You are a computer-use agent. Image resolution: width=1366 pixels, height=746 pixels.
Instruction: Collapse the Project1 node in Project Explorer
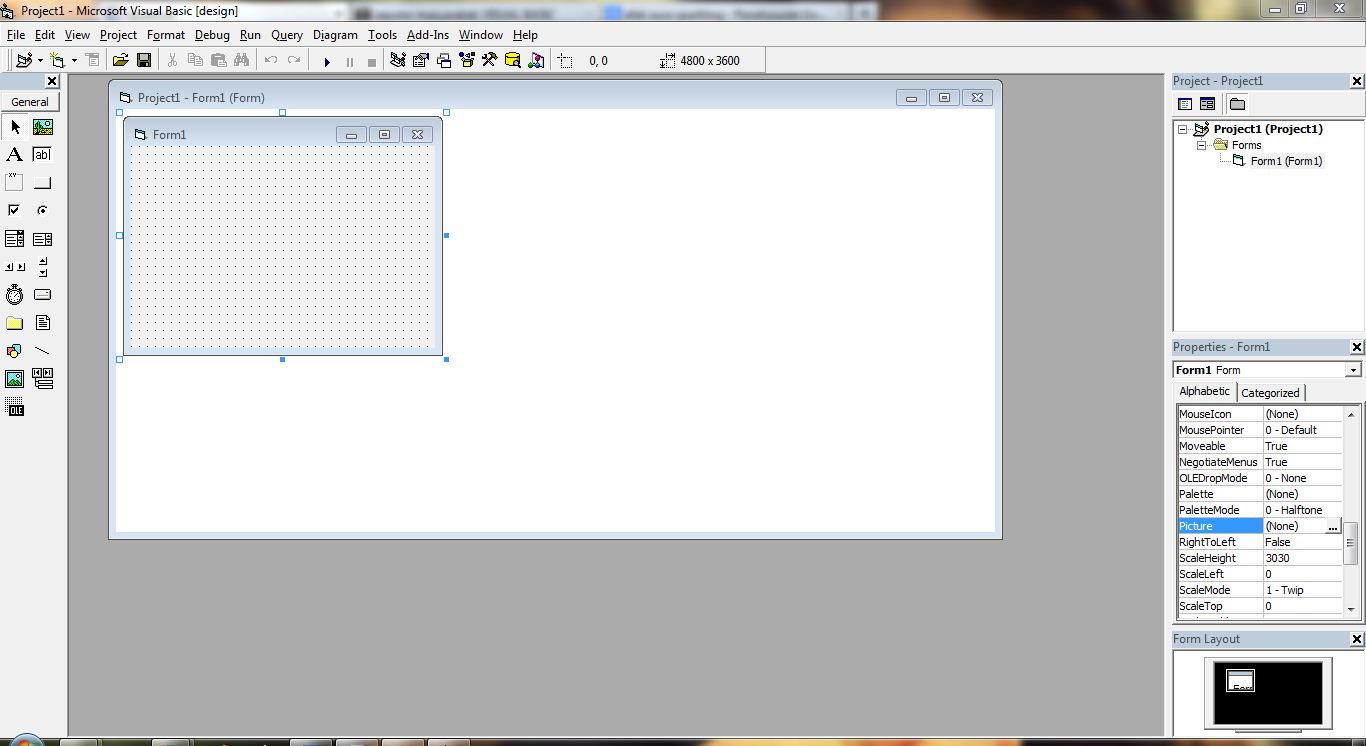(x=1183, y=129)
